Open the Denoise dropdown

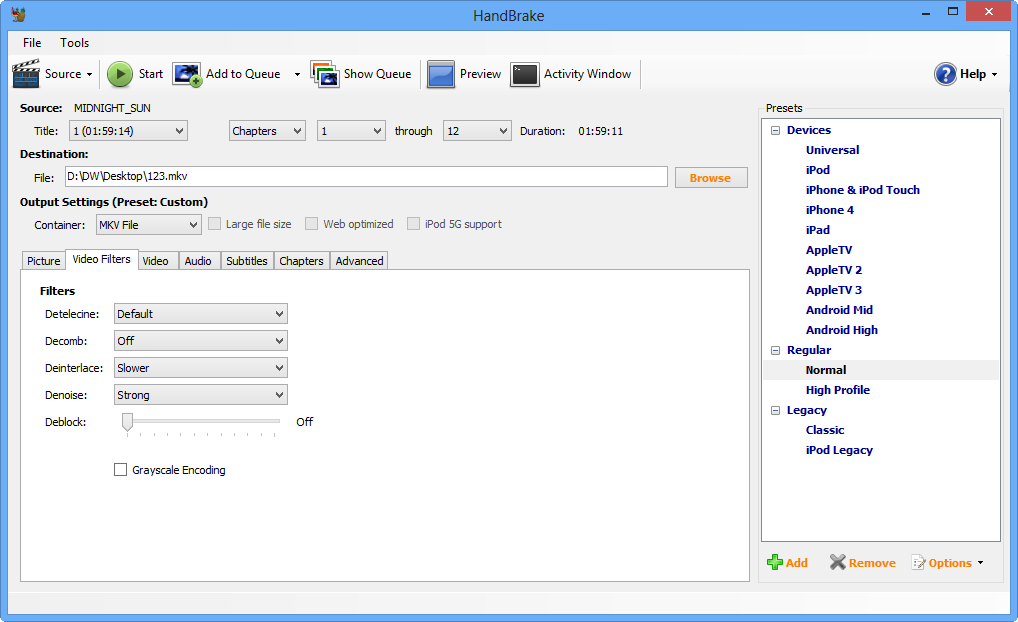tap(201, 395)
